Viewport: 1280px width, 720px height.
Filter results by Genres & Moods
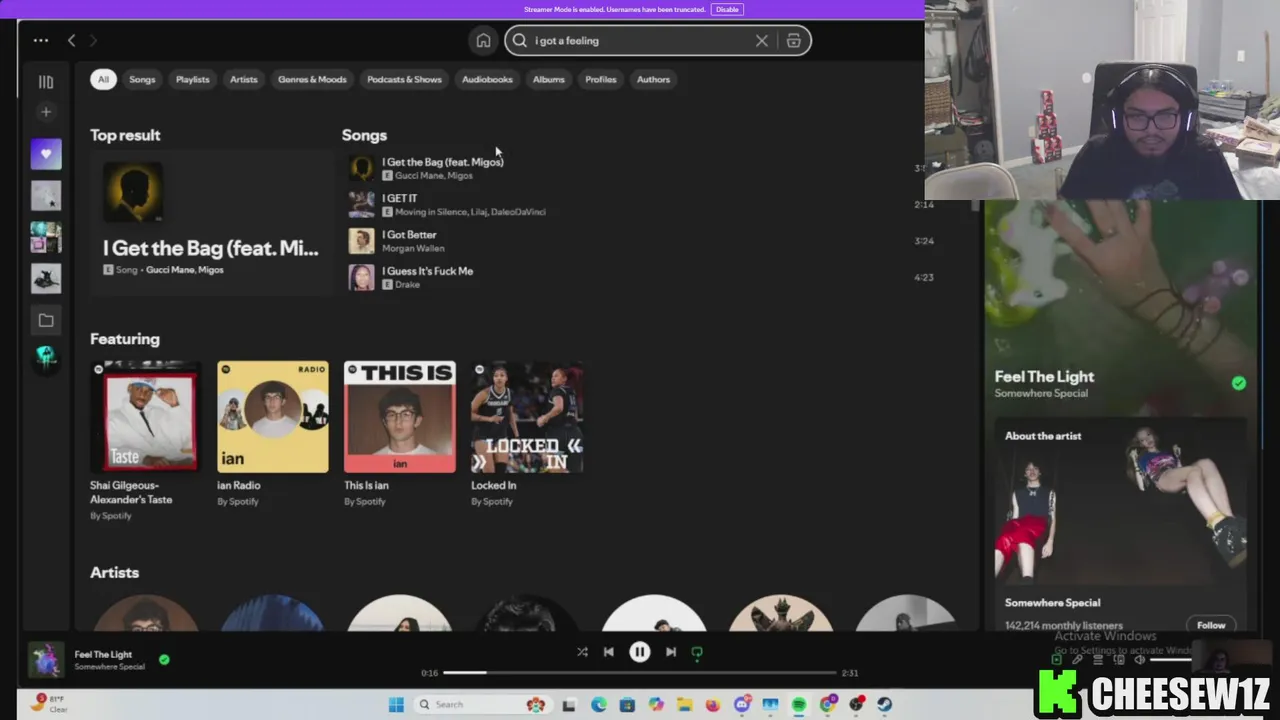coord(312,79)
